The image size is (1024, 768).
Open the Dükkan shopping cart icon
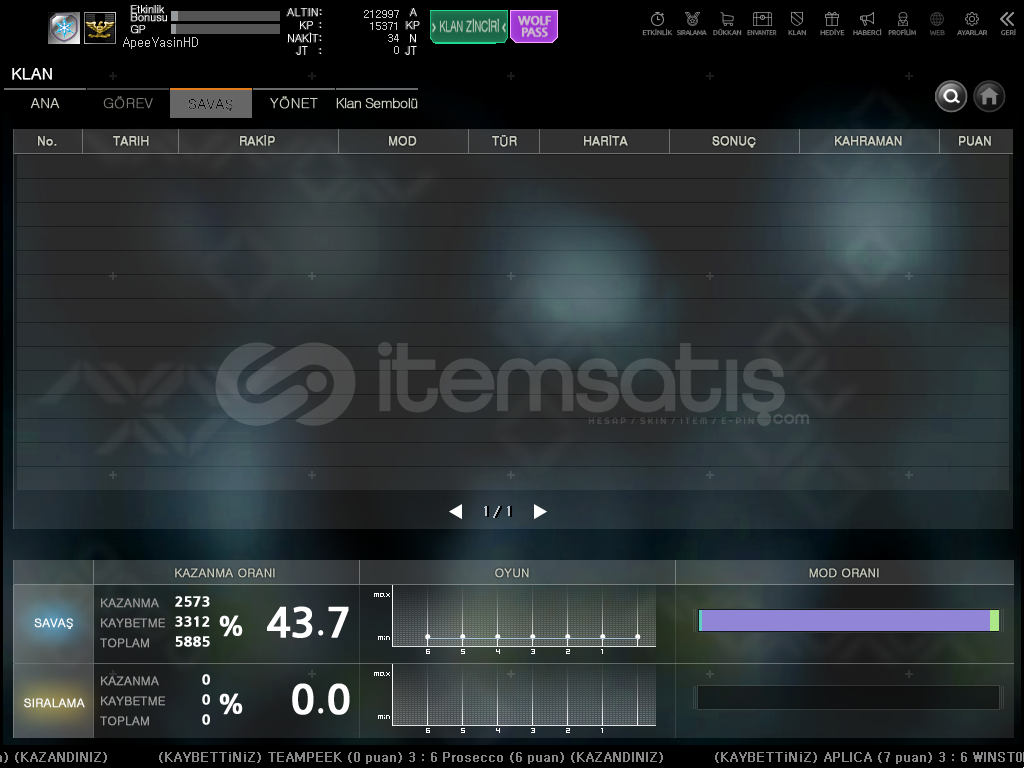727,20
